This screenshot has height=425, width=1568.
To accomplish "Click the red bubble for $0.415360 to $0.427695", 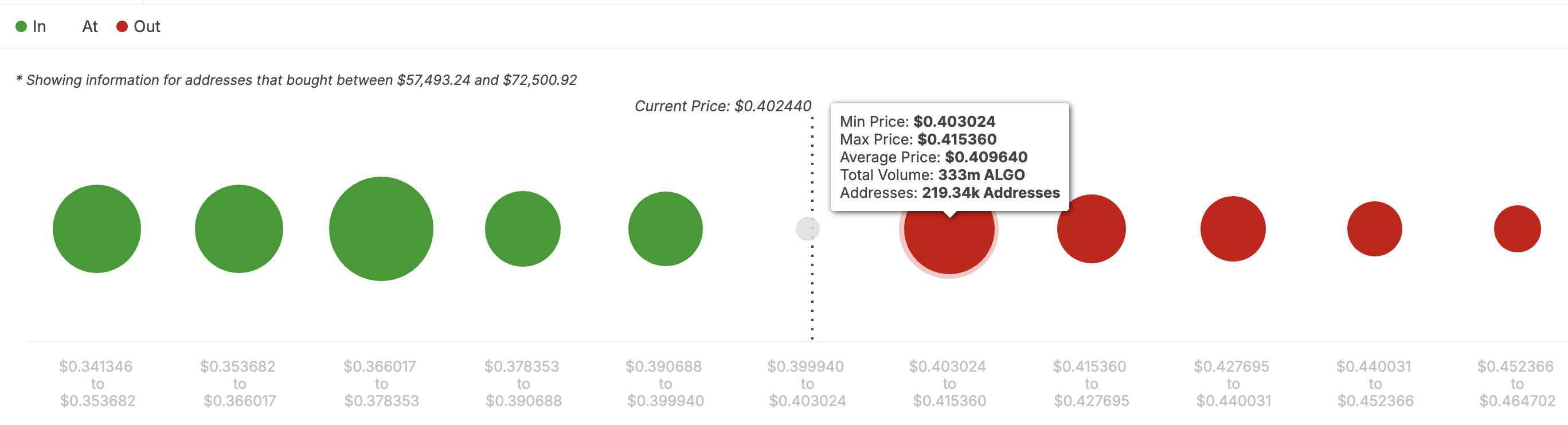I will pos(1092,229).
